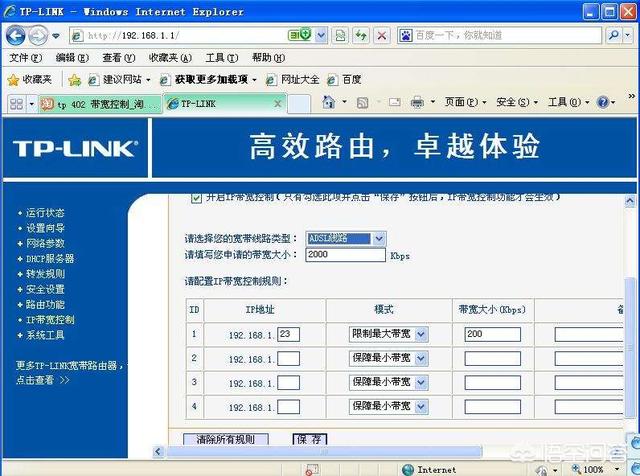Open Quick Tabs grid icon
This screenshot has width=640, height=476.
[x=16, y=103]
